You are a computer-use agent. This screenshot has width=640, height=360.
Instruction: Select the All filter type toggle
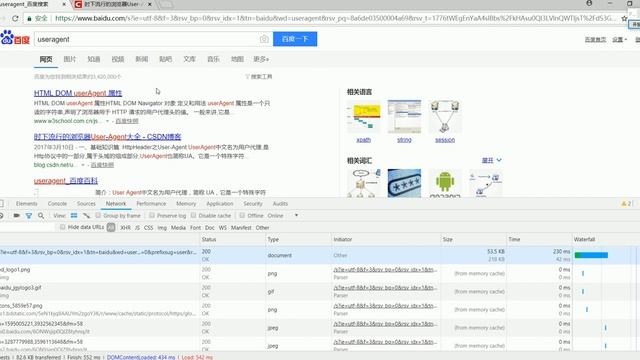(111, 227)
